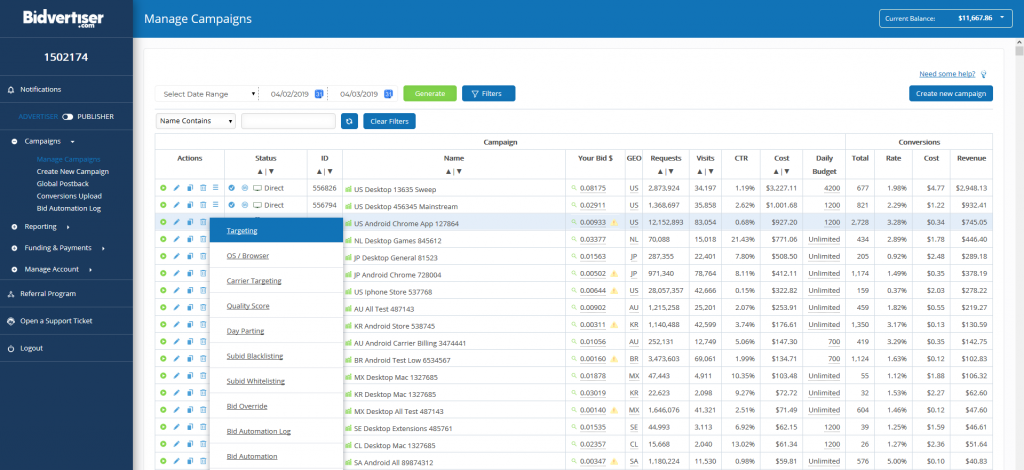Select Targeting in the campaign popup menu
The image size is (1024, 470).
pos(276,231)
